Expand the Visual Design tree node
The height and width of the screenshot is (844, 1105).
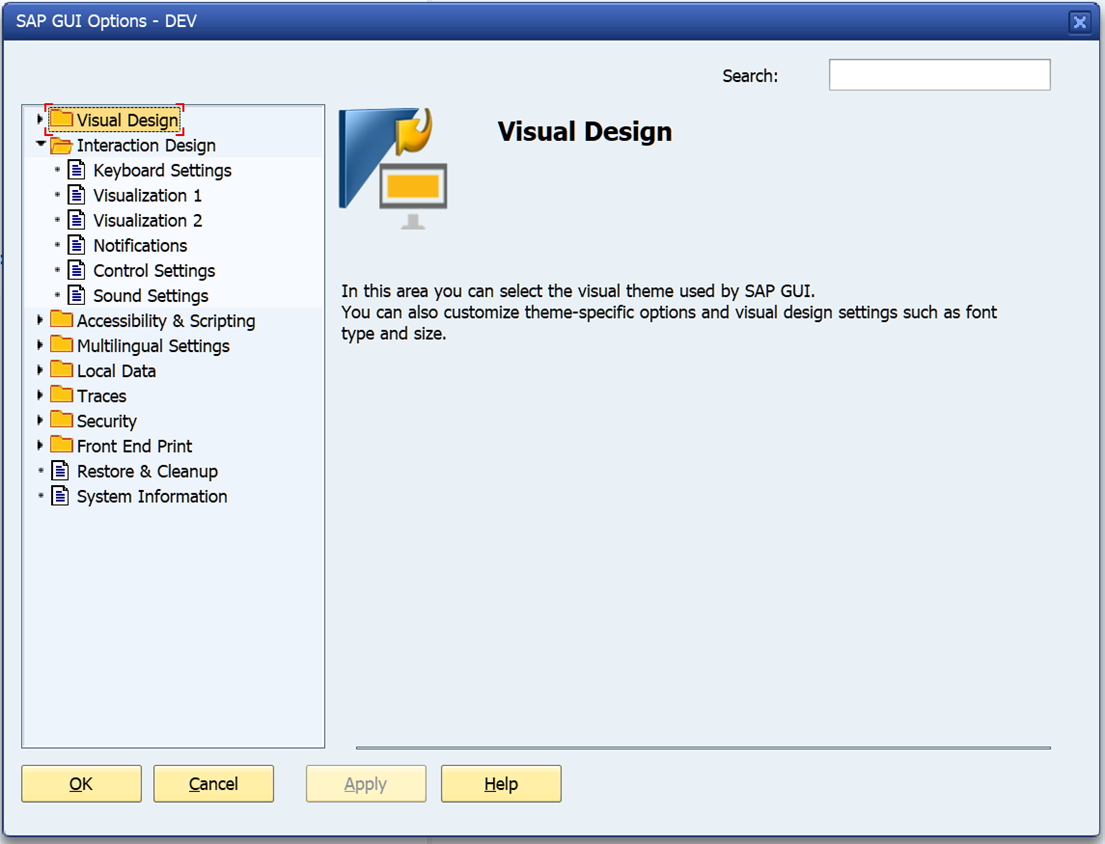tap(39, 119)
